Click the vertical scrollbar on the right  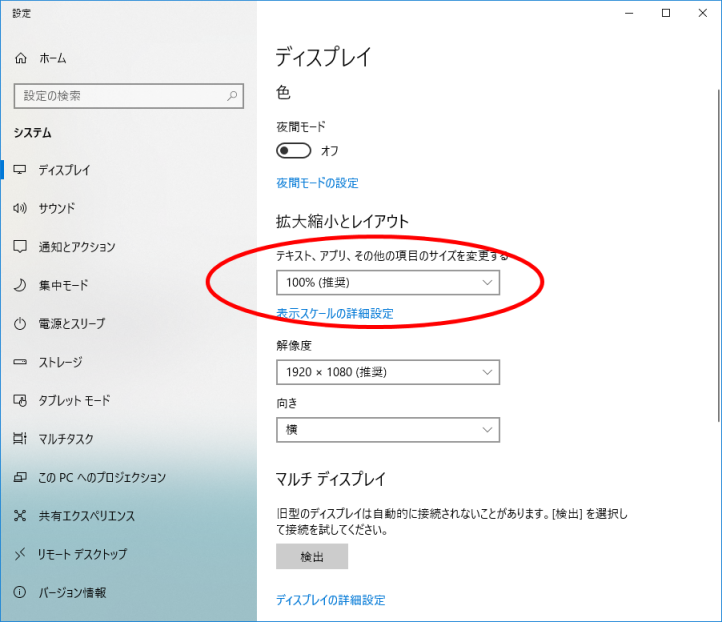[719, 256]
